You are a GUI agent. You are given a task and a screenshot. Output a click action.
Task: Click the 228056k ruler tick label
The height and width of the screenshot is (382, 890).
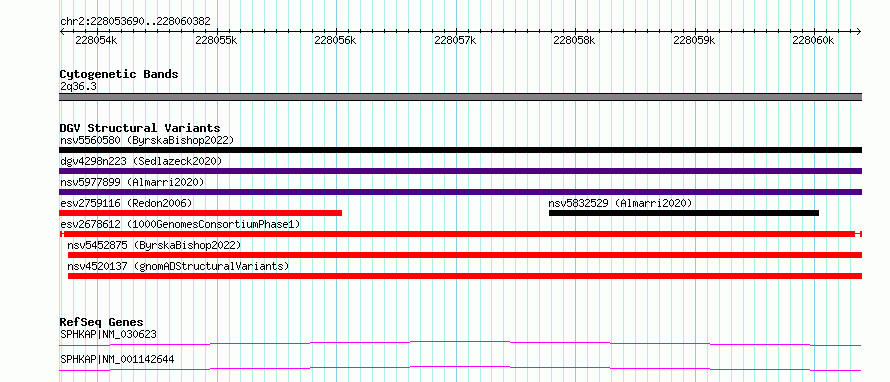(x=335, y=40)
